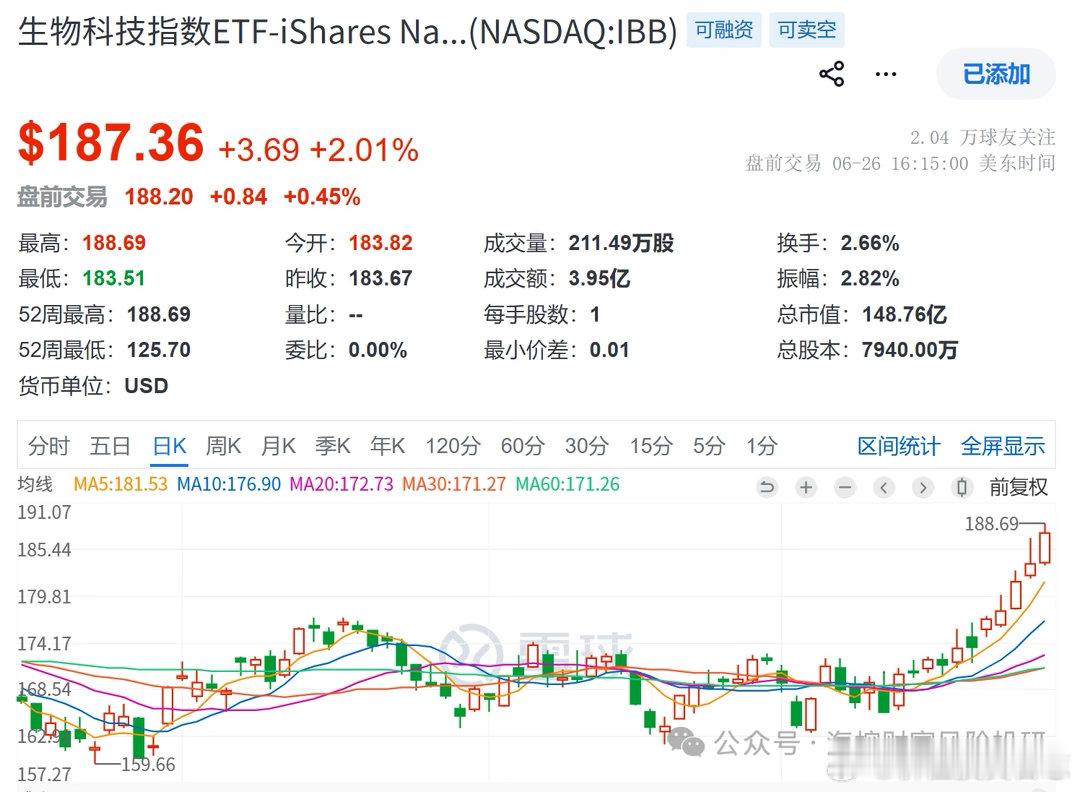Click the 已添加 button
This screenshot has height=792, width=1080.
pos(996,74)
